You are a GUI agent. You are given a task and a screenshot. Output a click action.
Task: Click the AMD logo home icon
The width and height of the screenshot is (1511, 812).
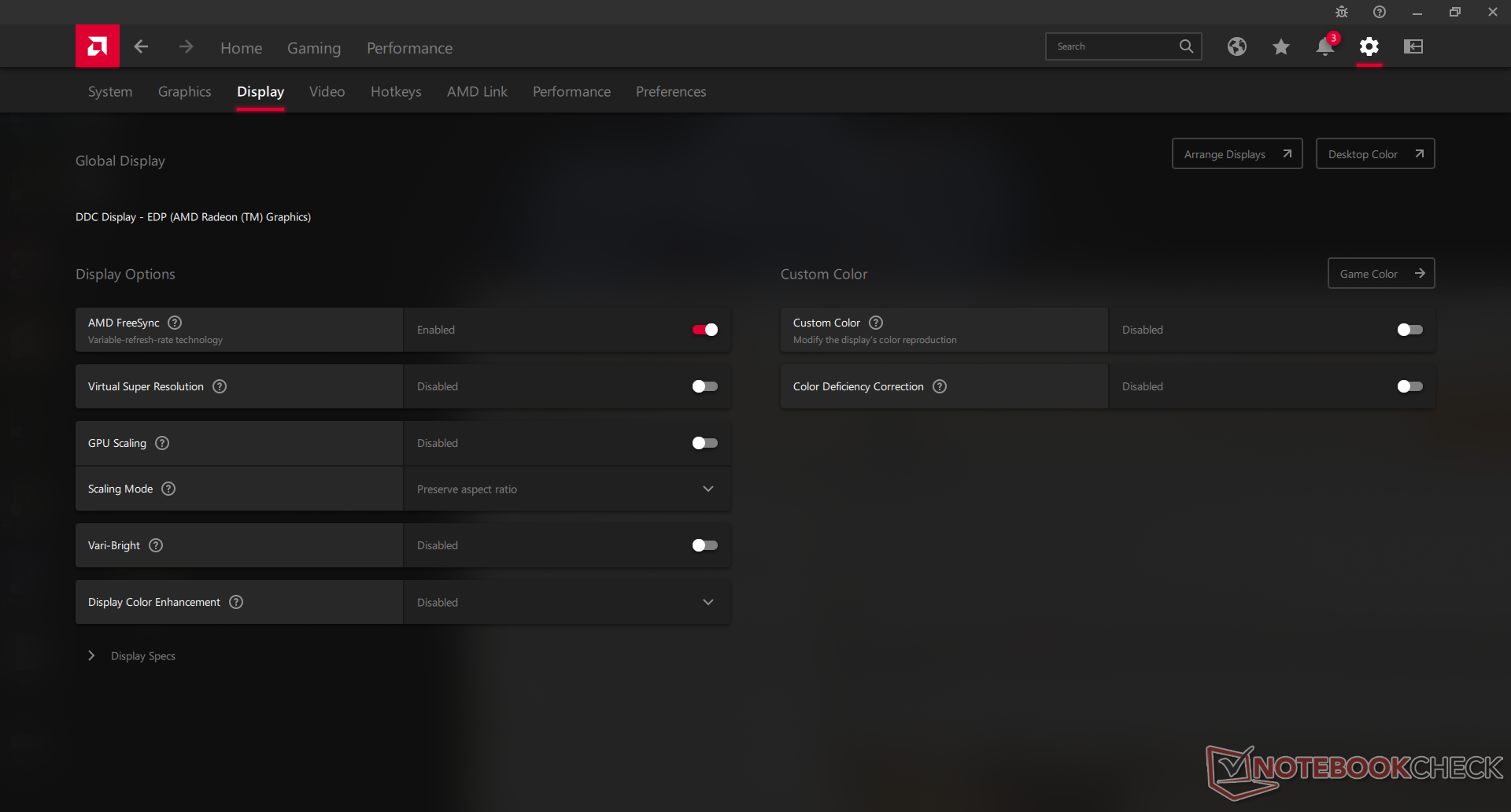pos(98,46)
